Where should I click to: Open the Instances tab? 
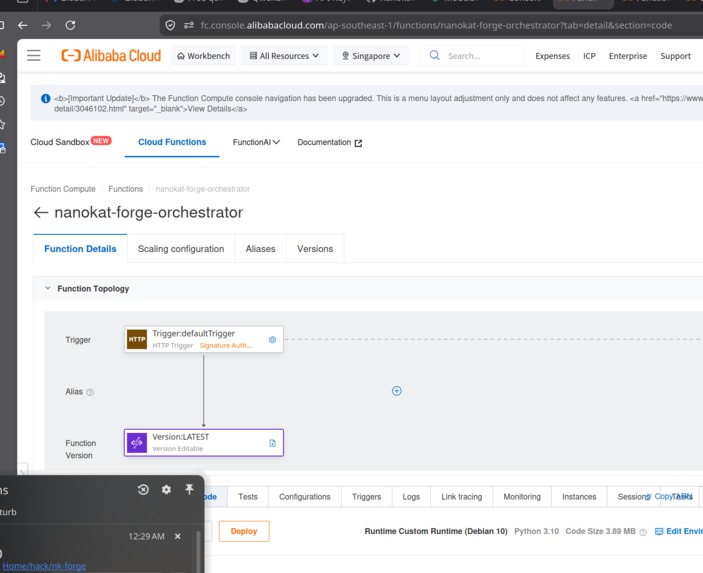(579, 497)
